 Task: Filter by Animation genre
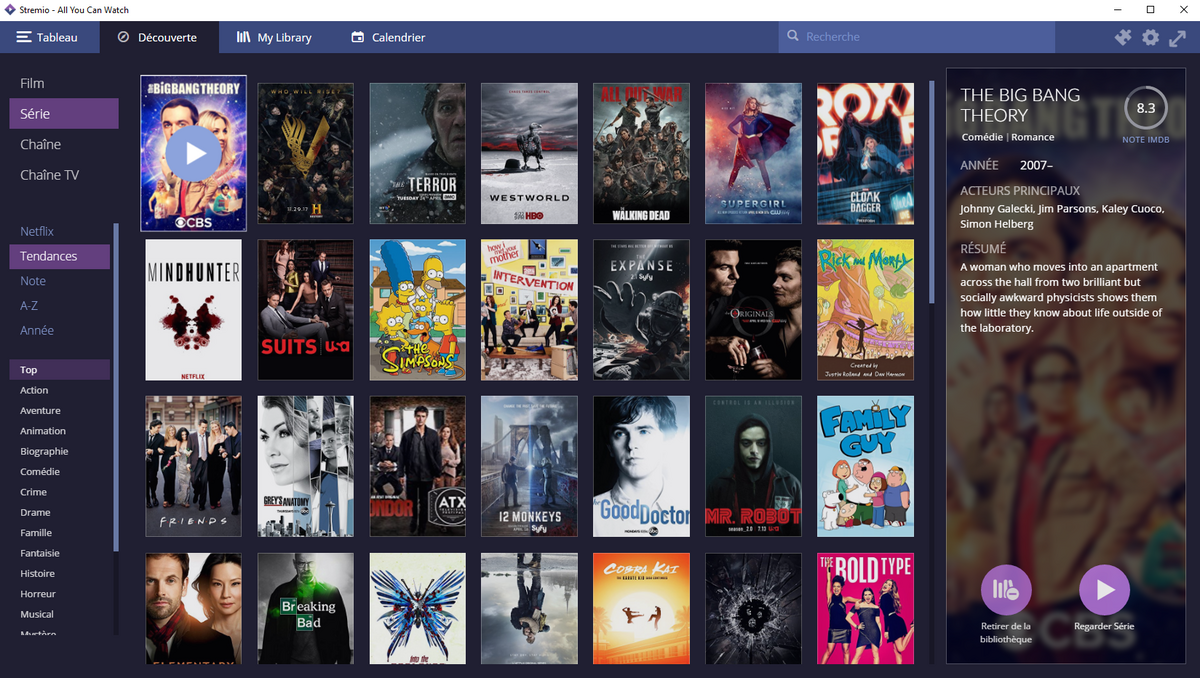(x=60, y=431)
